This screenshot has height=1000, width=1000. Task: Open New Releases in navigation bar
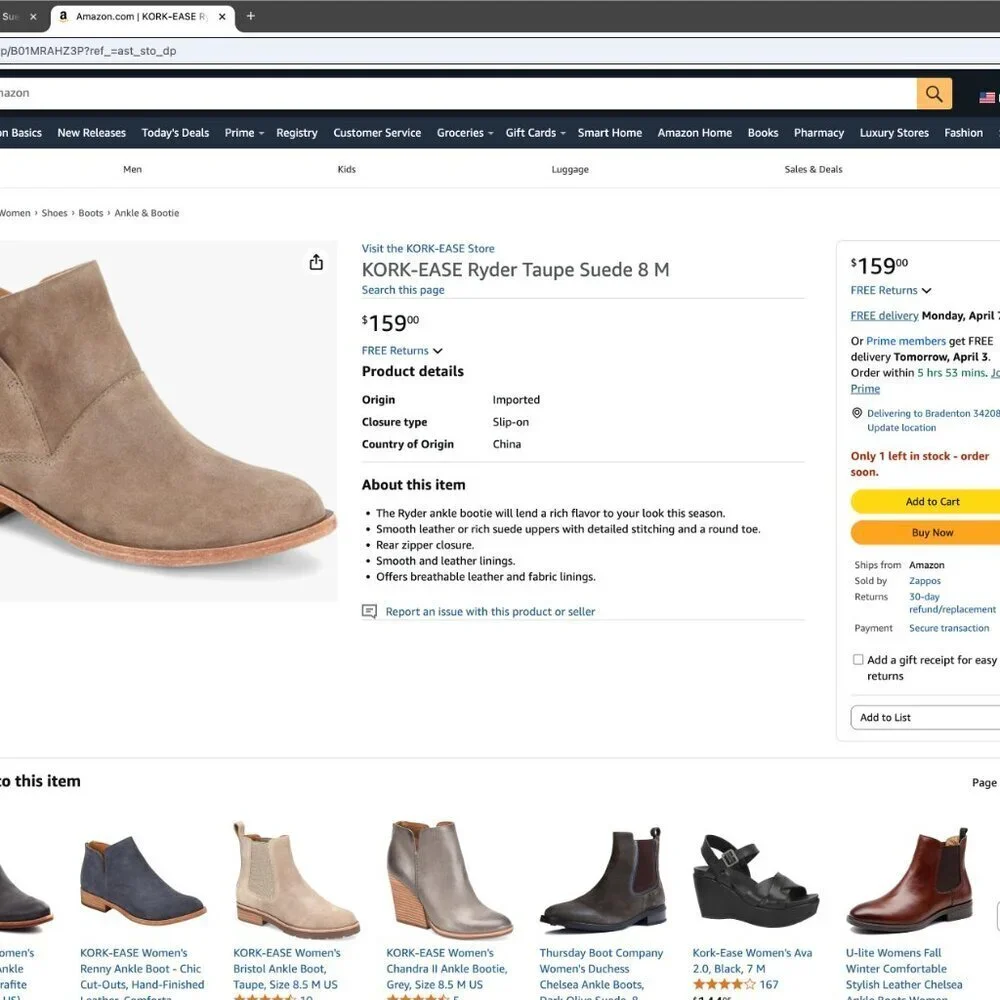pyautogui.click(x=92, y=133)
